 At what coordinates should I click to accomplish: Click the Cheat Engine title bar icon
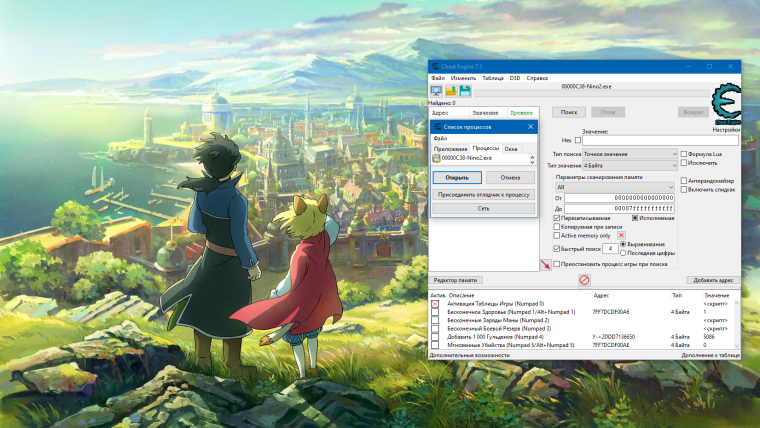click(x=435, y=66)
